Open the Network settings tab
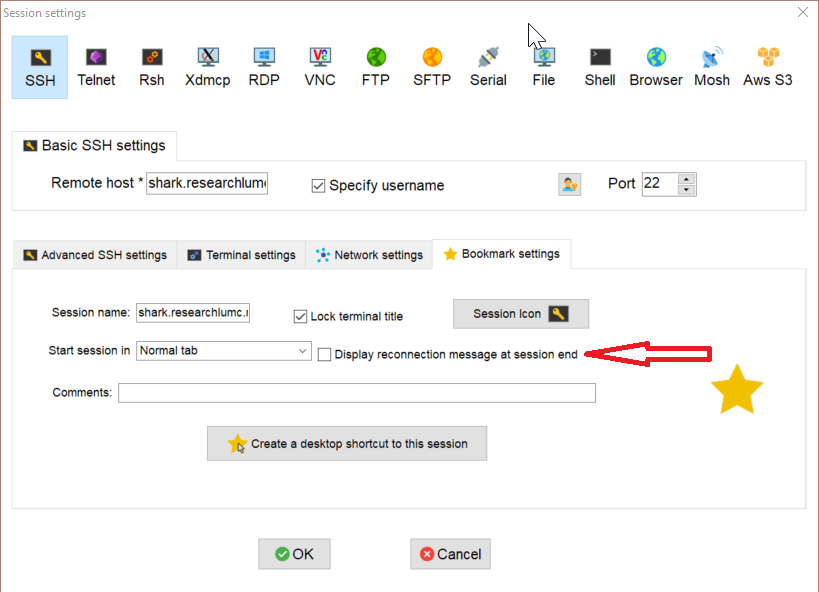This screenshot has width=819, height=592. pos(369,255)
